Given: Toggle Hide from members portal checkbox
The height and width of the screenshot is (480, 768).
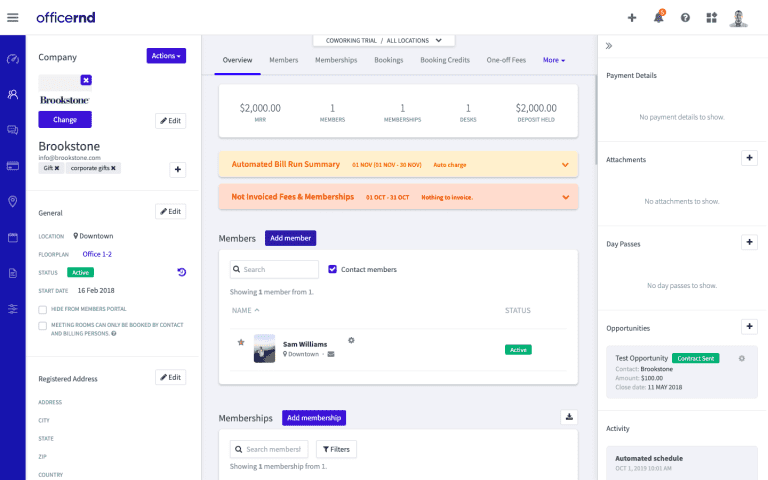Looking at the screenshot, I should tap(43, 310).
